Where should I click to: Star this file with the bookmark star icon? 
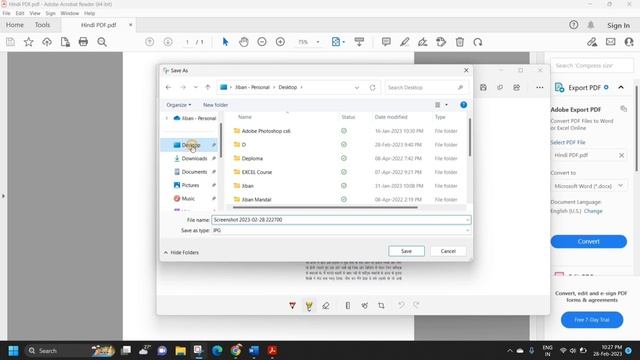(x=29, y=42)
